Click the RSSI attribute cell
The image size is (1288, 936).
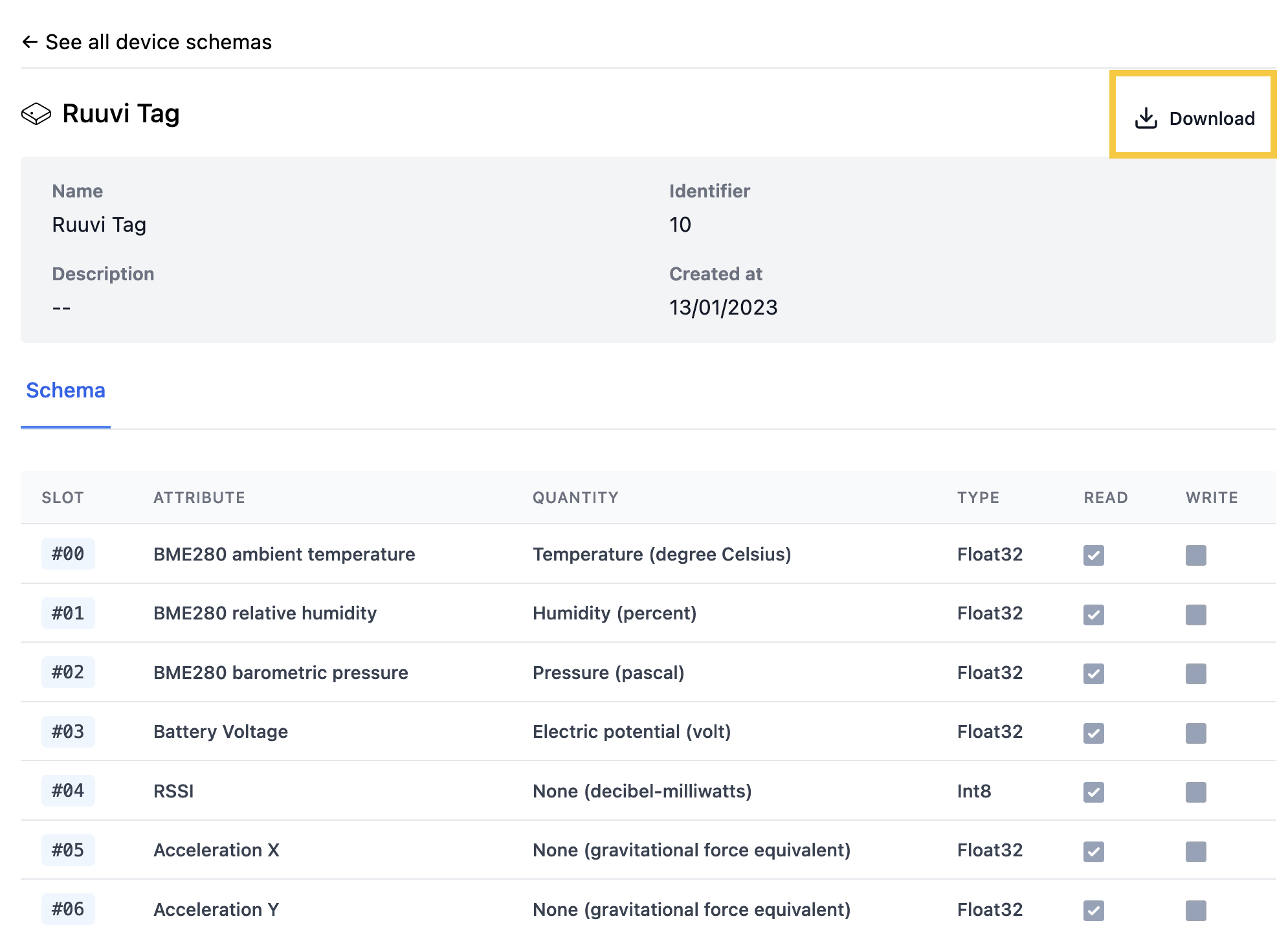tap(173, 791)
